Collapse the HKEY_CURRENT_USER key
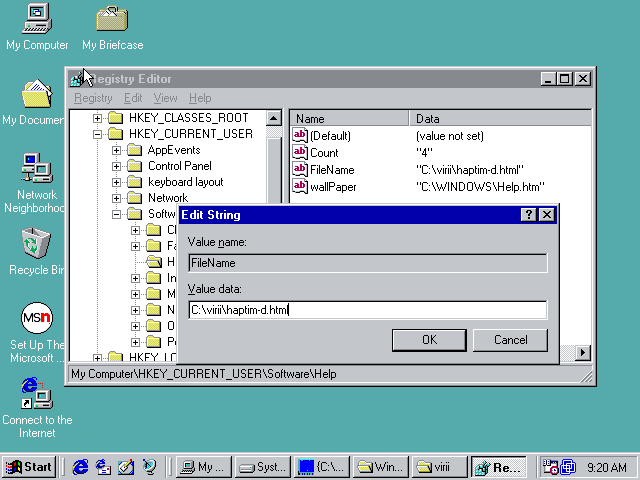Image resolution: width=640 pixels, height=480 pixels. pos(97,134)
